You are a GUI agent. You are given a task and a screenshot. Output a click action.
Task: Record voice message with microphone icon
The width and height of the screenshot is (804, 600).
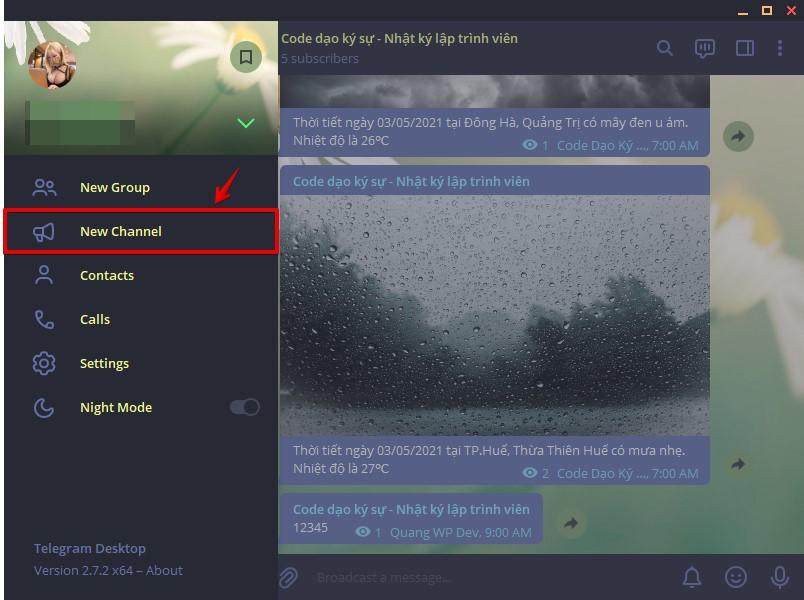[x=779, y=577]
